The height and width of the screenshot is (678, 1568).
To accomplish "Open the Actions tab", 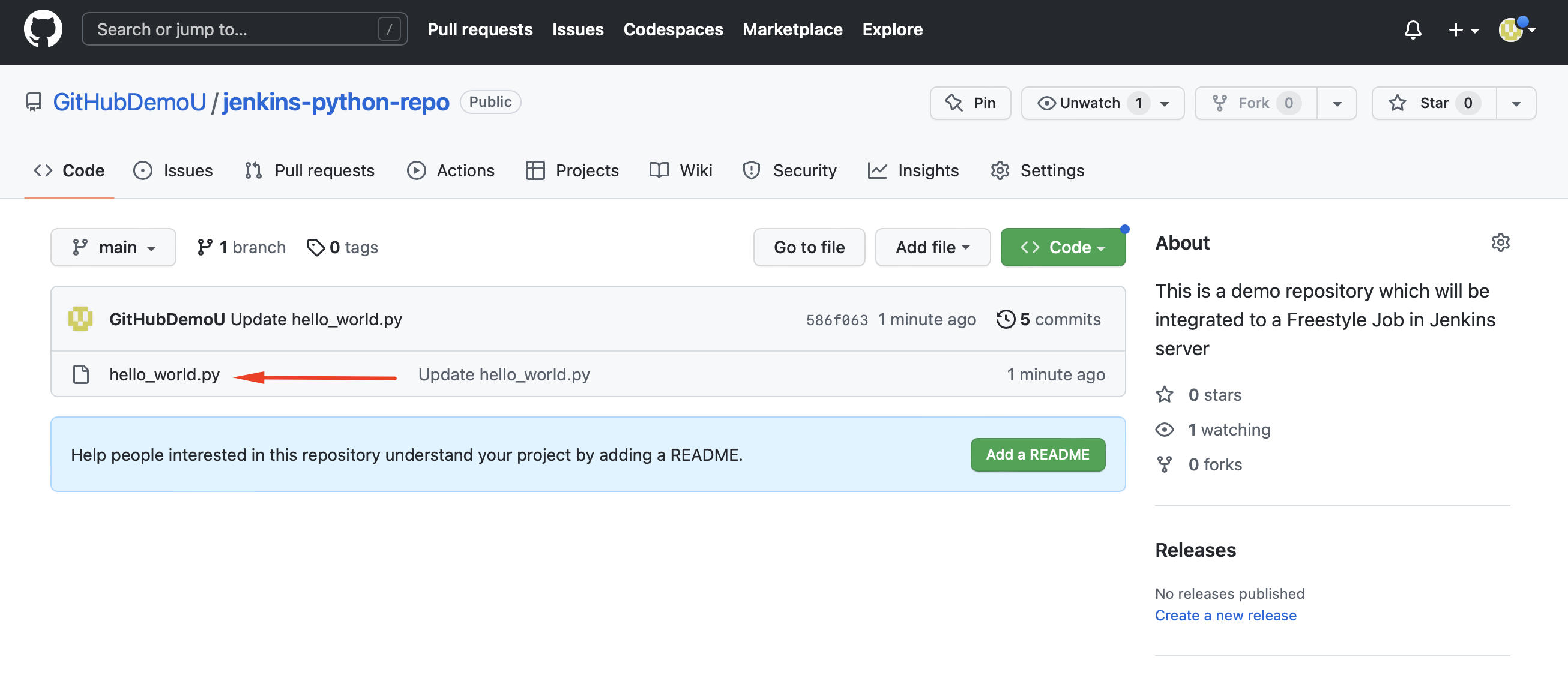I will 450,170.
